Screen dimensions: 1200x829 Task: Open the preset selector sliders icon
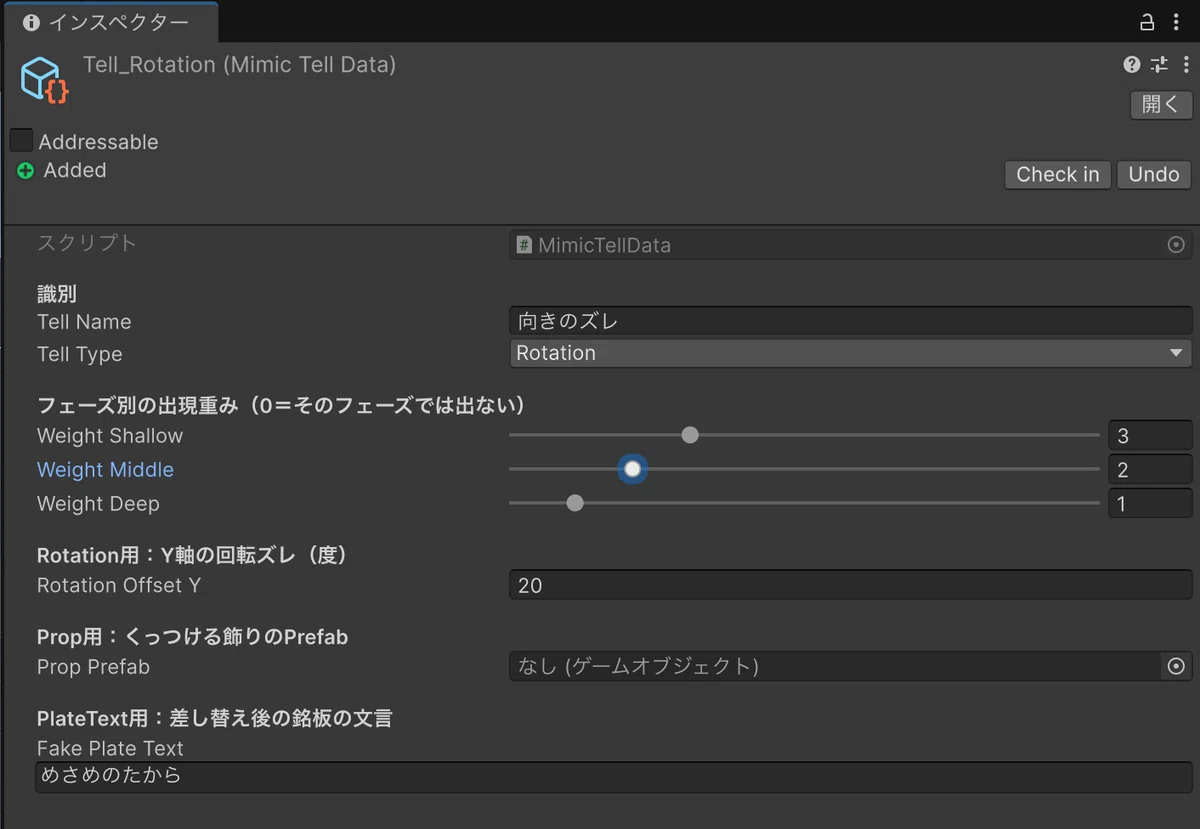[x=1159, y=65]
